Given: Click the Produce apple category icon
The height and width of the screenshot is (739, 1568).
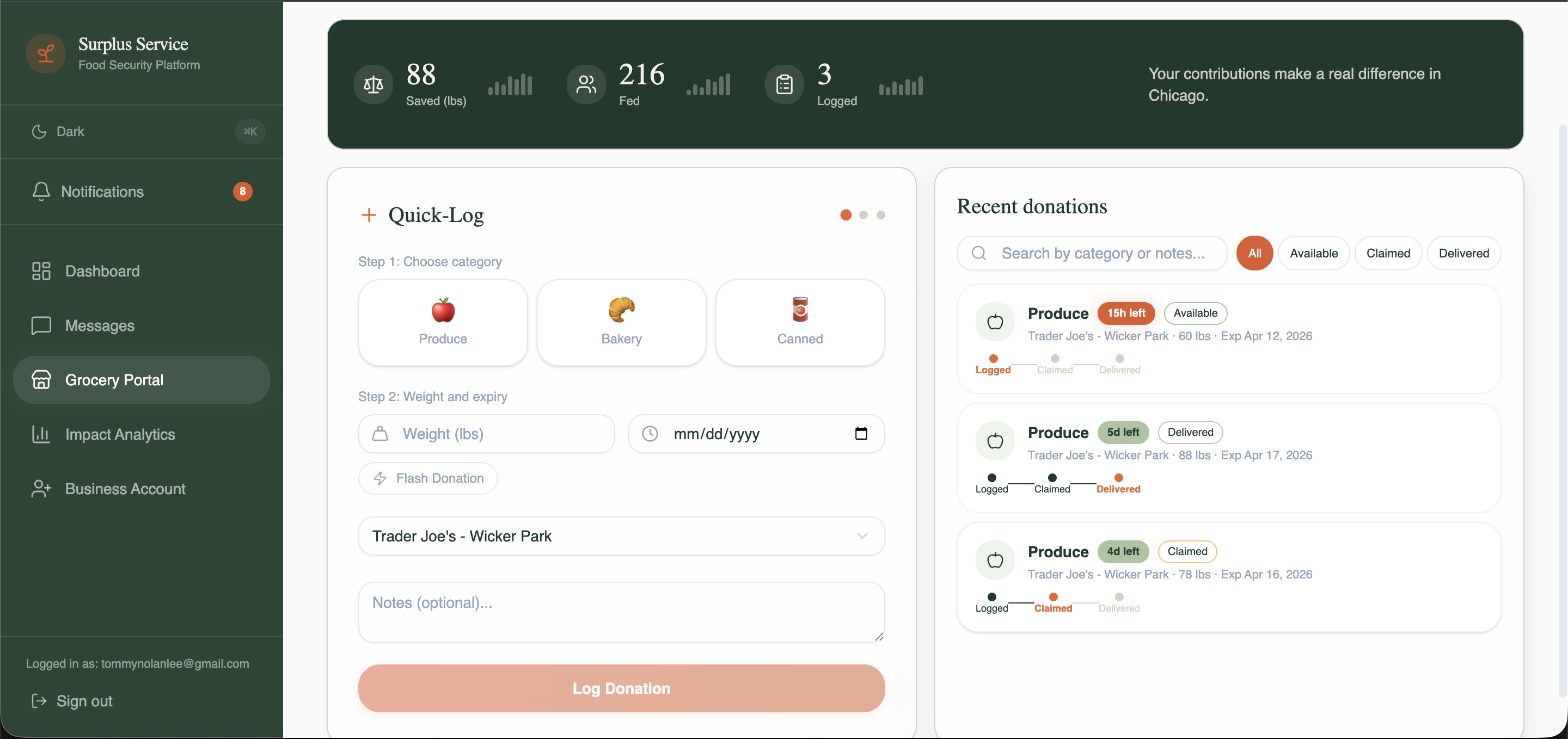Looking at the screenshot, I should coord(443,311).
